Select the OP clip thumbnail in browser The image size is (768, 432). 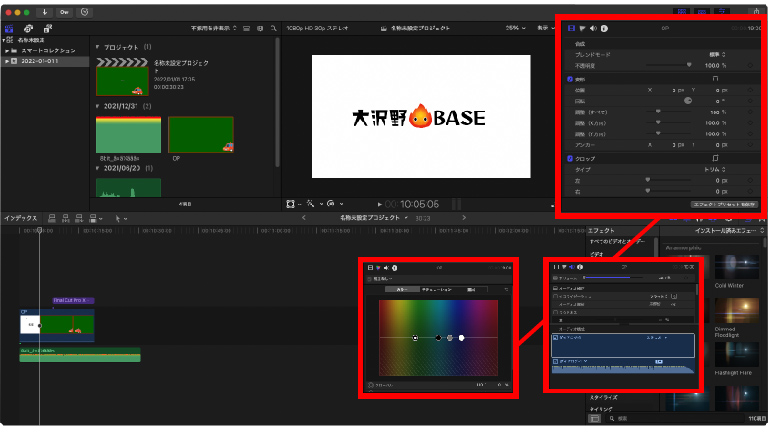(201, 135)
